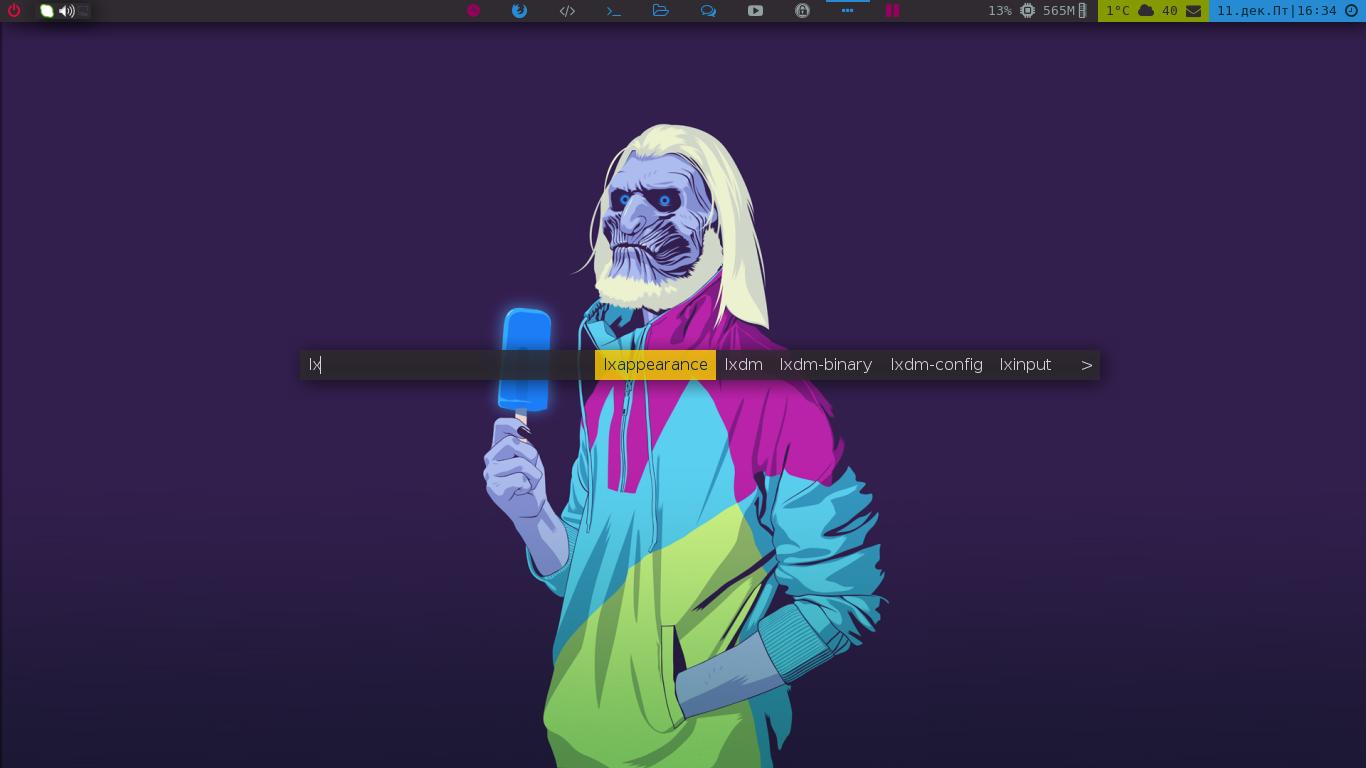Switch to the video player workspace icon
The height and width of the screenshot is (768, 1366).
755,11
